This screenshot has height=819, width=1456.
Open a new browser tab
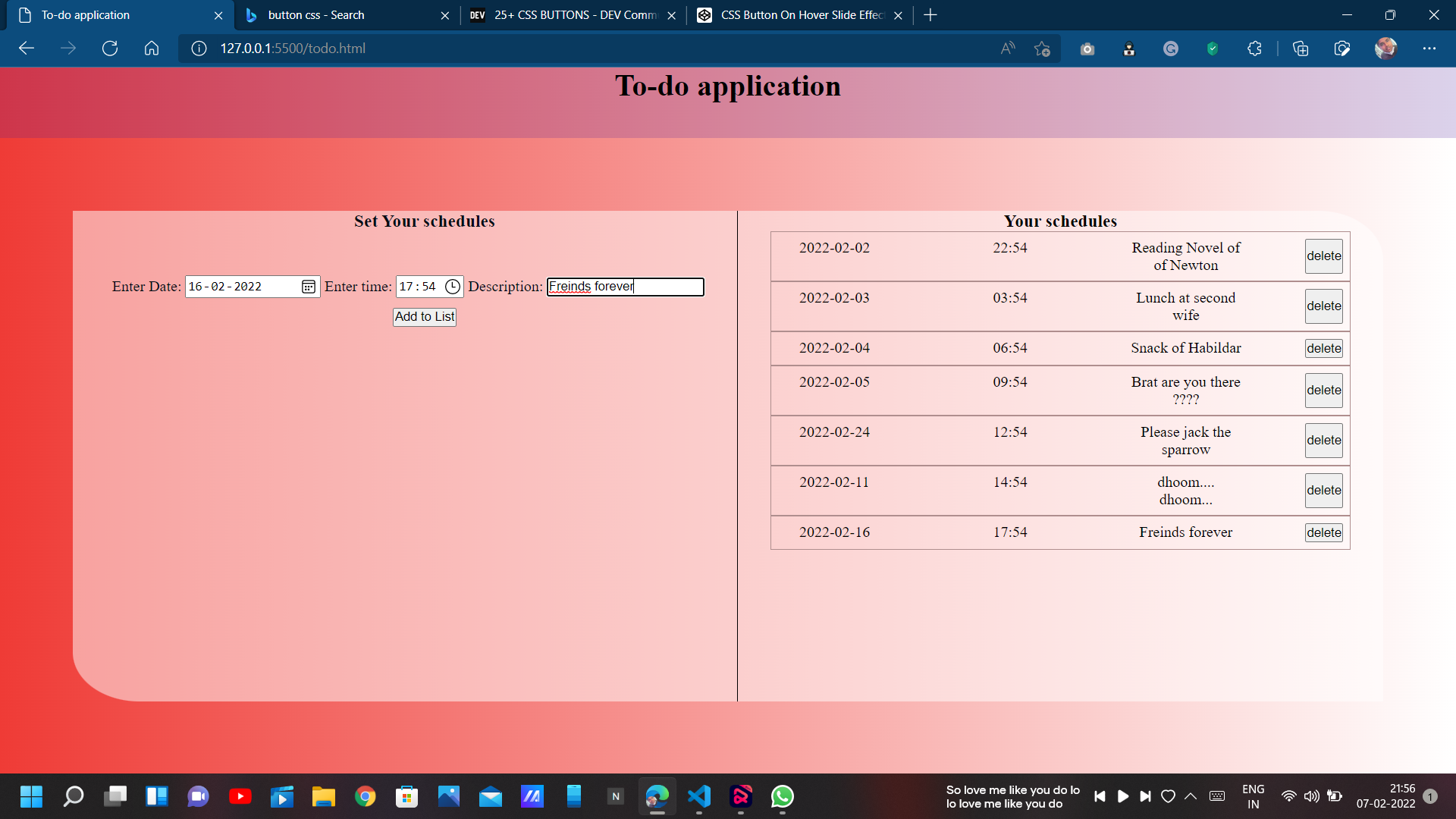click(930, 15)
